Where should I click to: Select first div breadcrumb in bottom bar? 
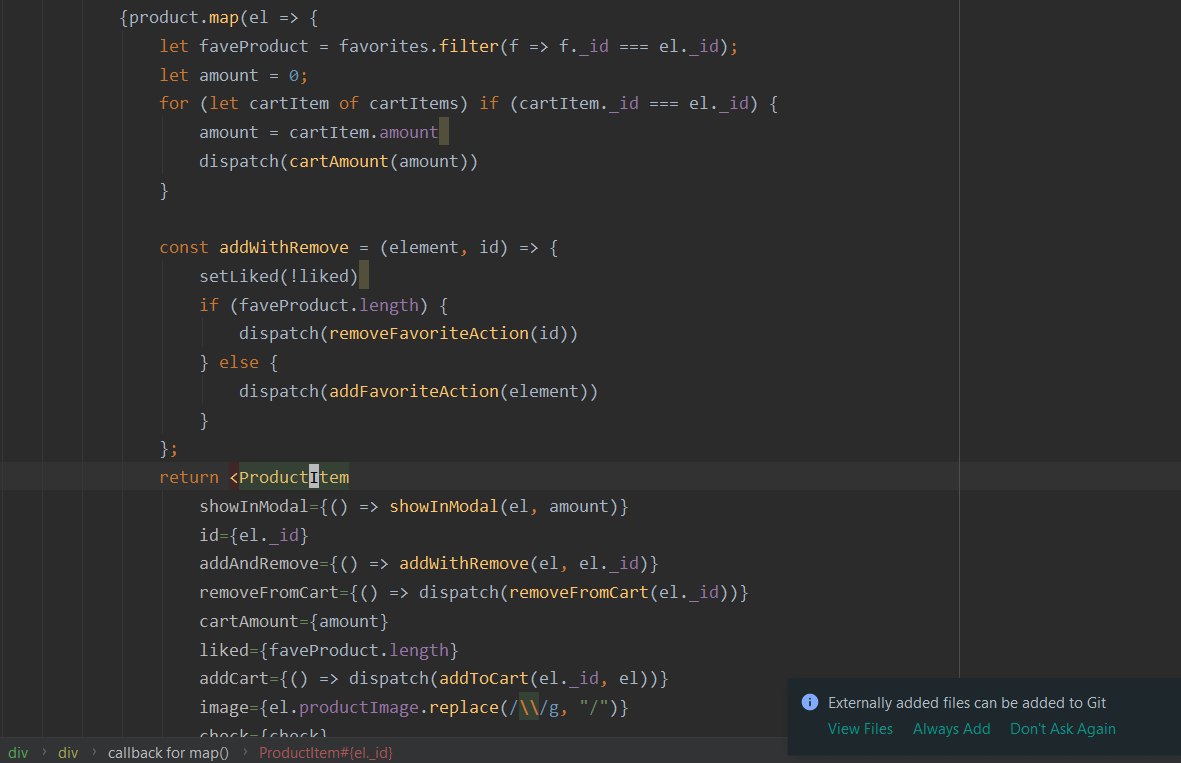pyautogui.click(x=18, y=752)
